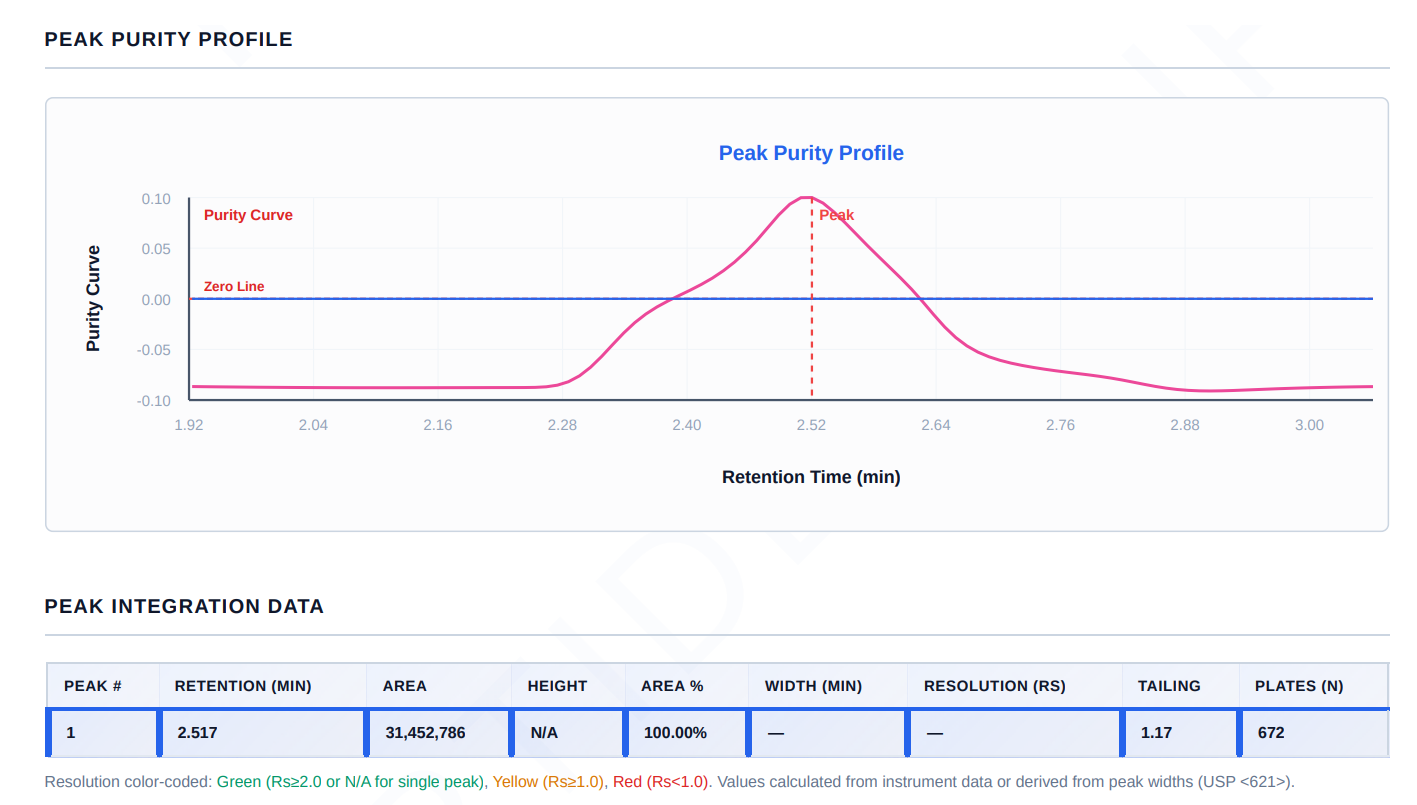Click the red Peak marker label

coord(837,215)
